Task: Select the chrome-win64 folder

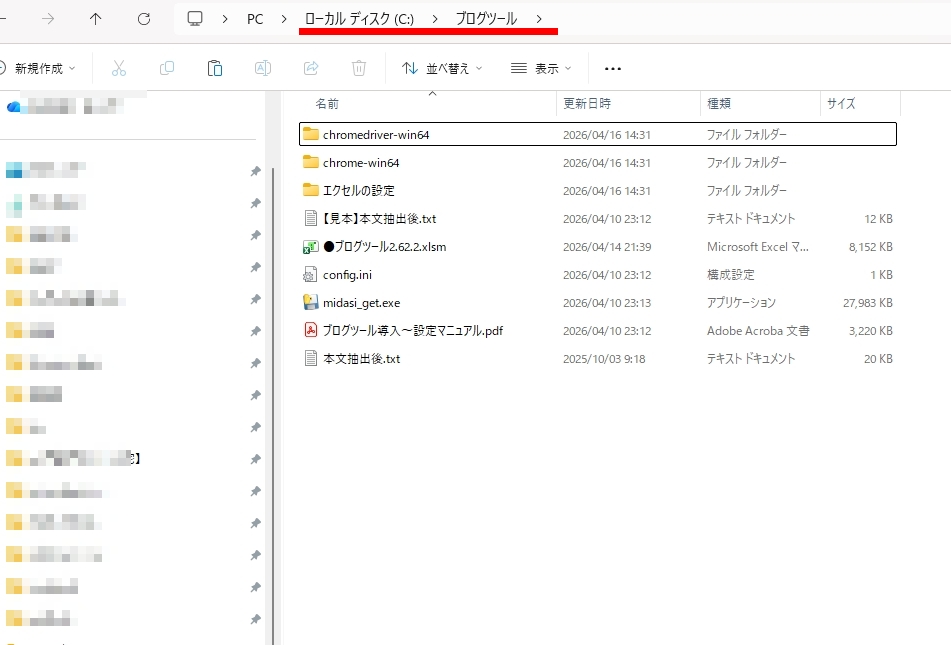Action: click(361, 162)
